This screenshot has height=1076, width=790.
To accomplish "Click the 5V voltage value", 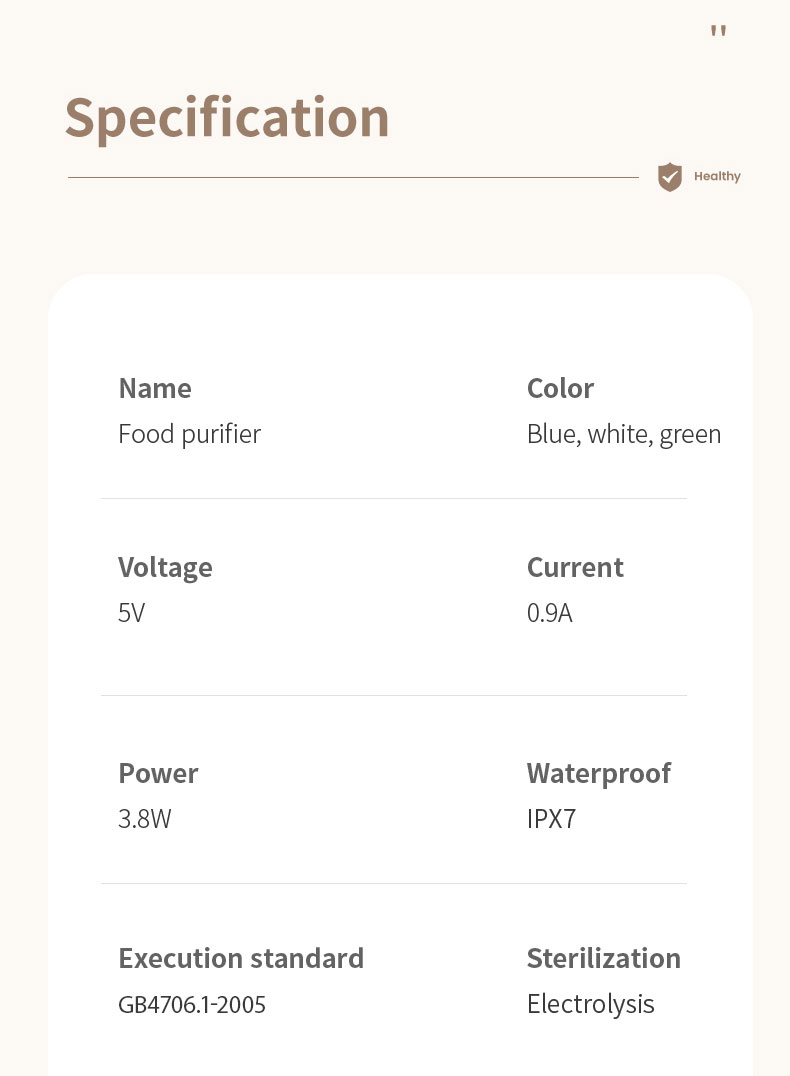I will (132, 613).
